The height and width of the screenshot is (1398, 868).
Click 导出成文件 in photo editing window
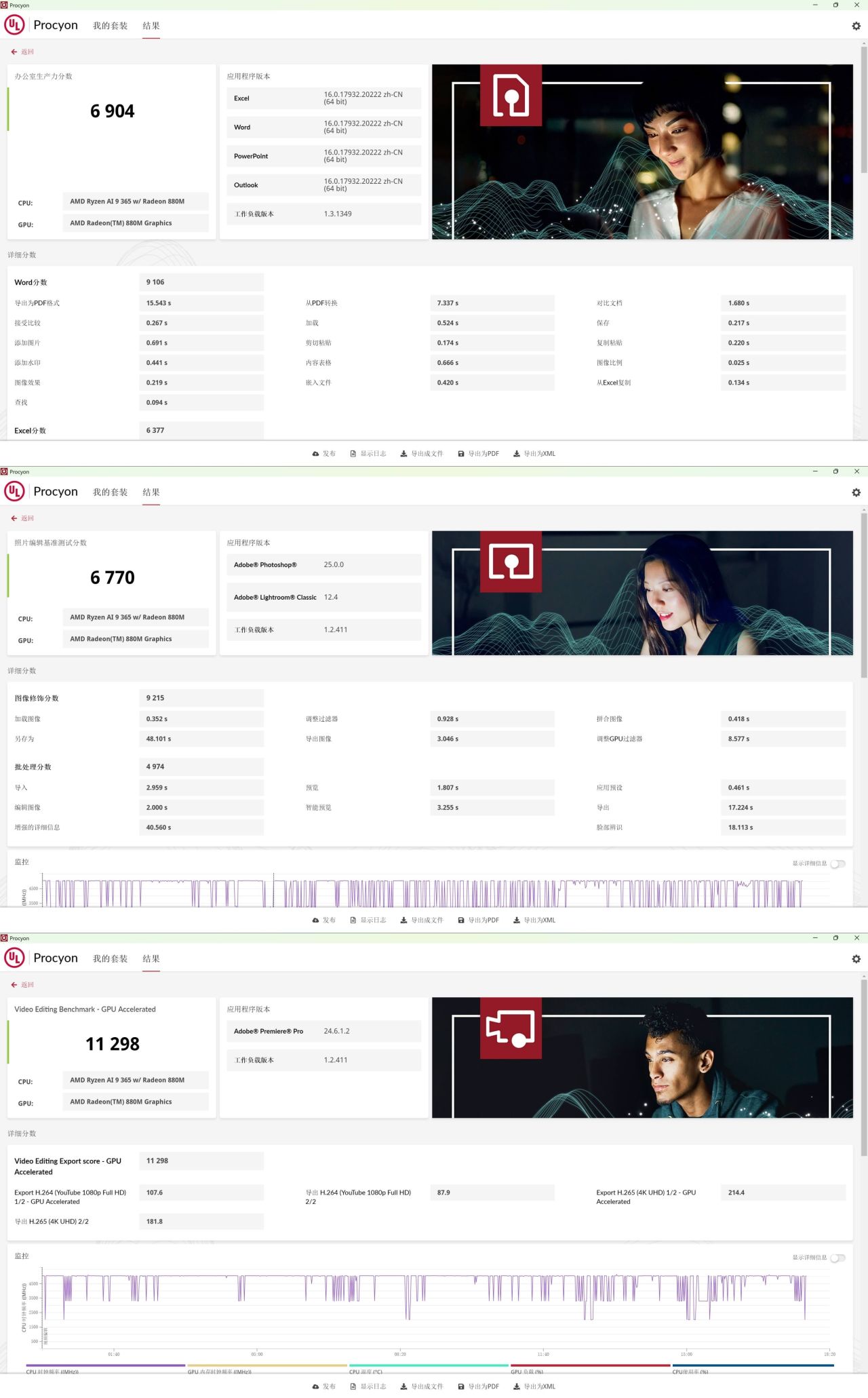click(421, 920)
